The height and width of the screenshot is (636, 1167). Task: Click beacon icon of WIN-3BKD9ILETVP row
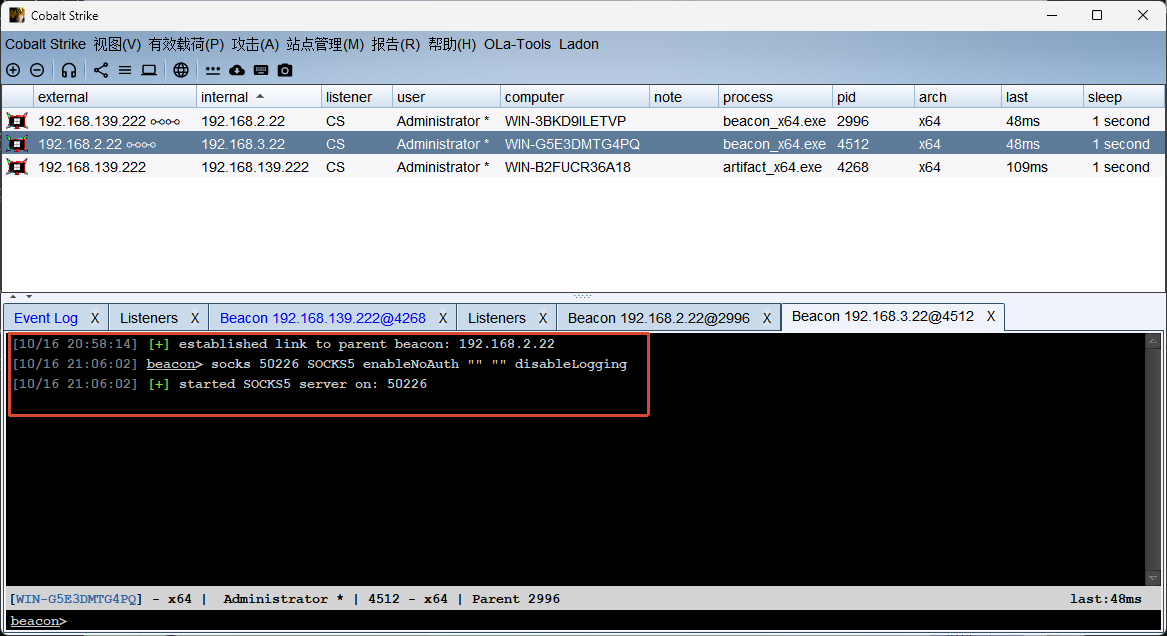(17, 121)
